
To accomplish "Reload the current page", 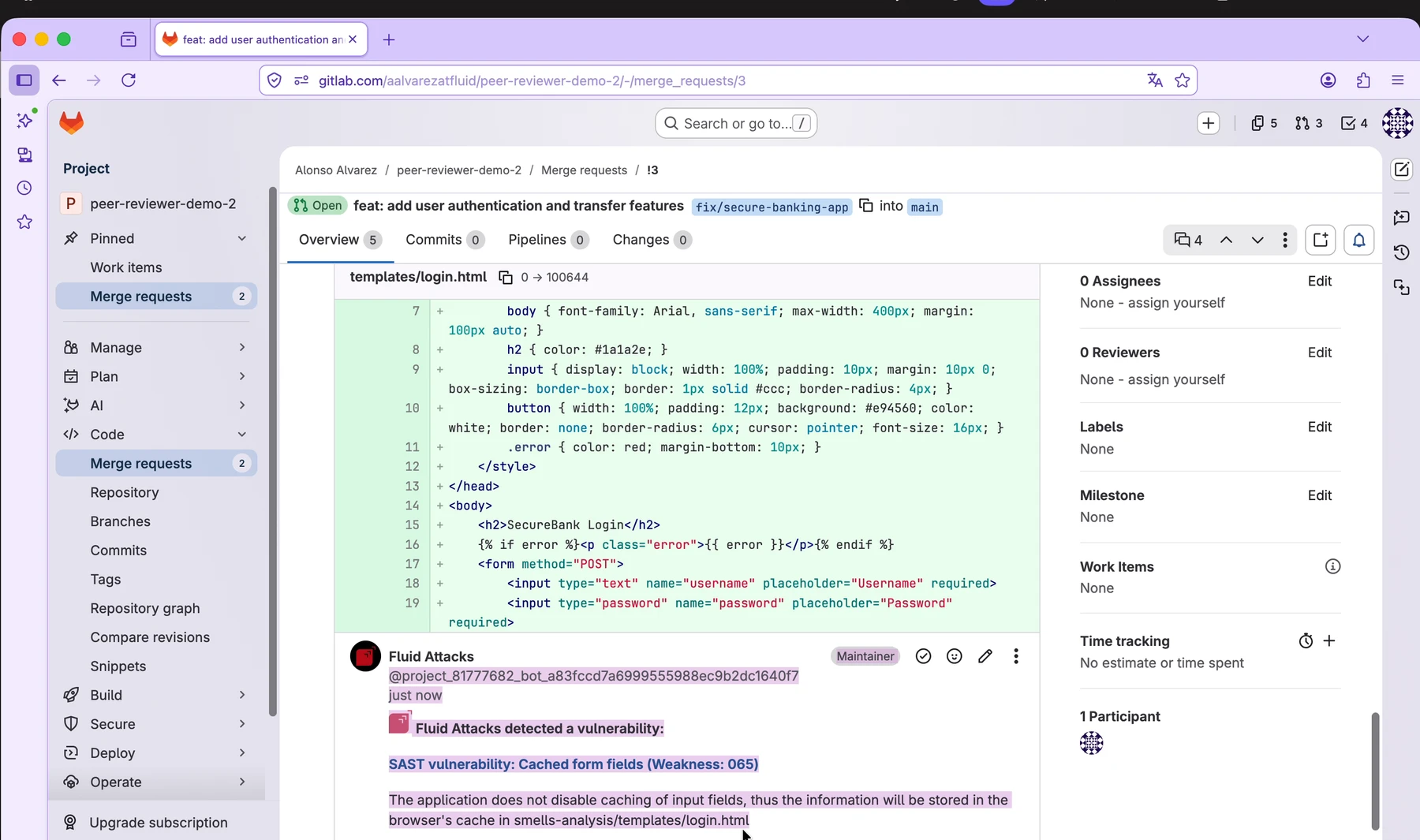I will (129, 80).
